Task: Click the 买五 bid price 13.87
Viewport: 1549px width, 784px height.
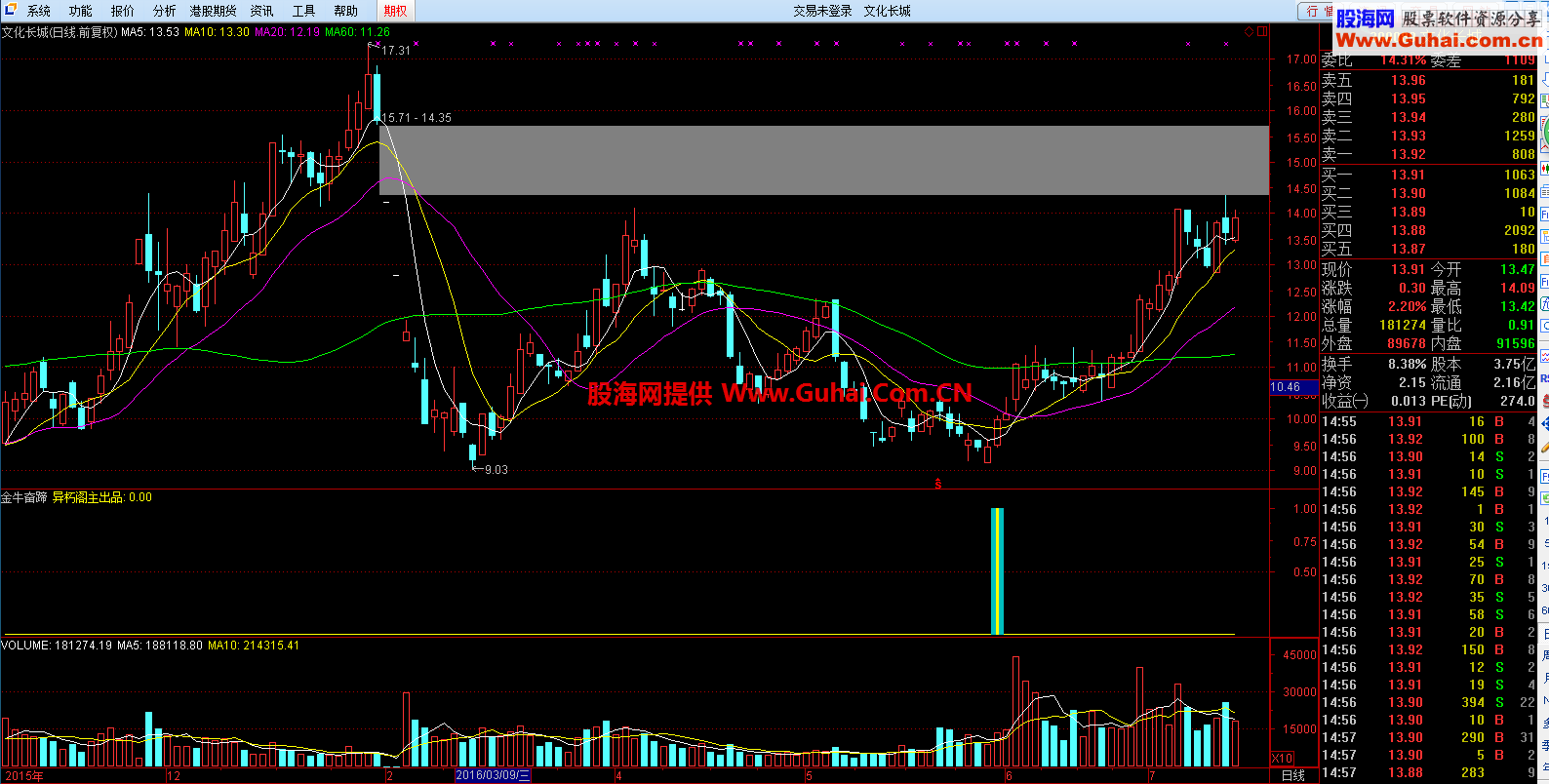Action: (x=1409, y=250)
